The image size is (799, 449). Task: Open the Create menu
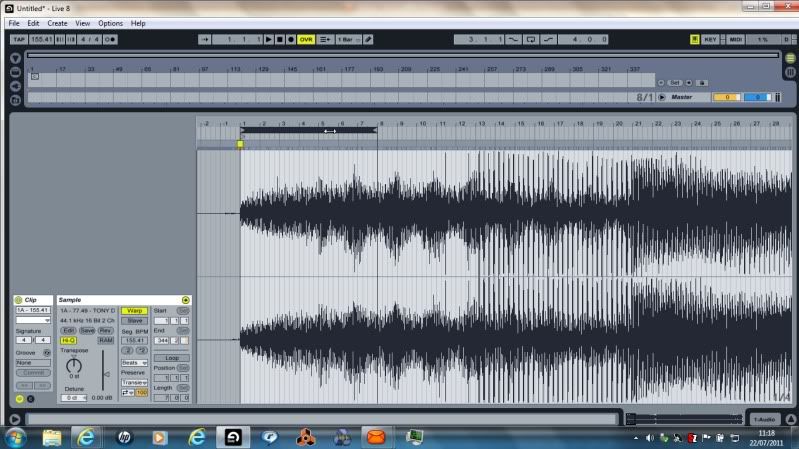[x=58, y=22]
